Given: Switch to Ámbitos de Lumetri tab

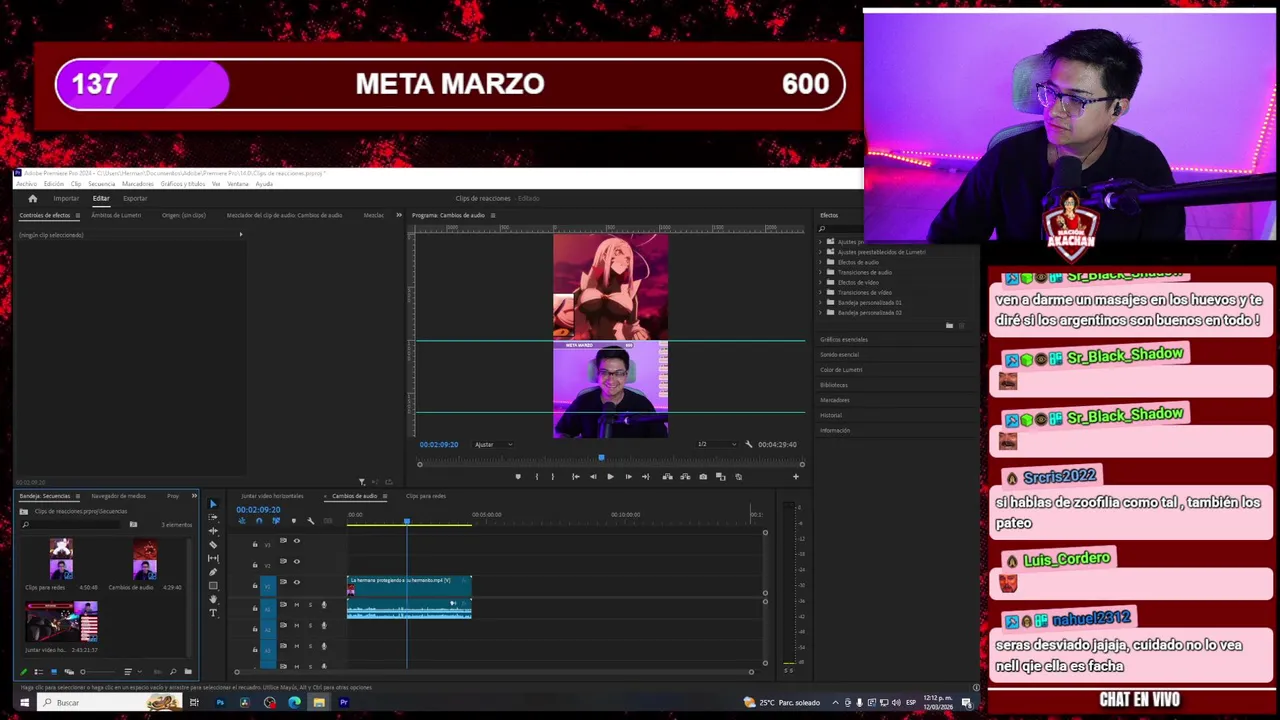Looking at the screenshot, I should tap(116, 215).
